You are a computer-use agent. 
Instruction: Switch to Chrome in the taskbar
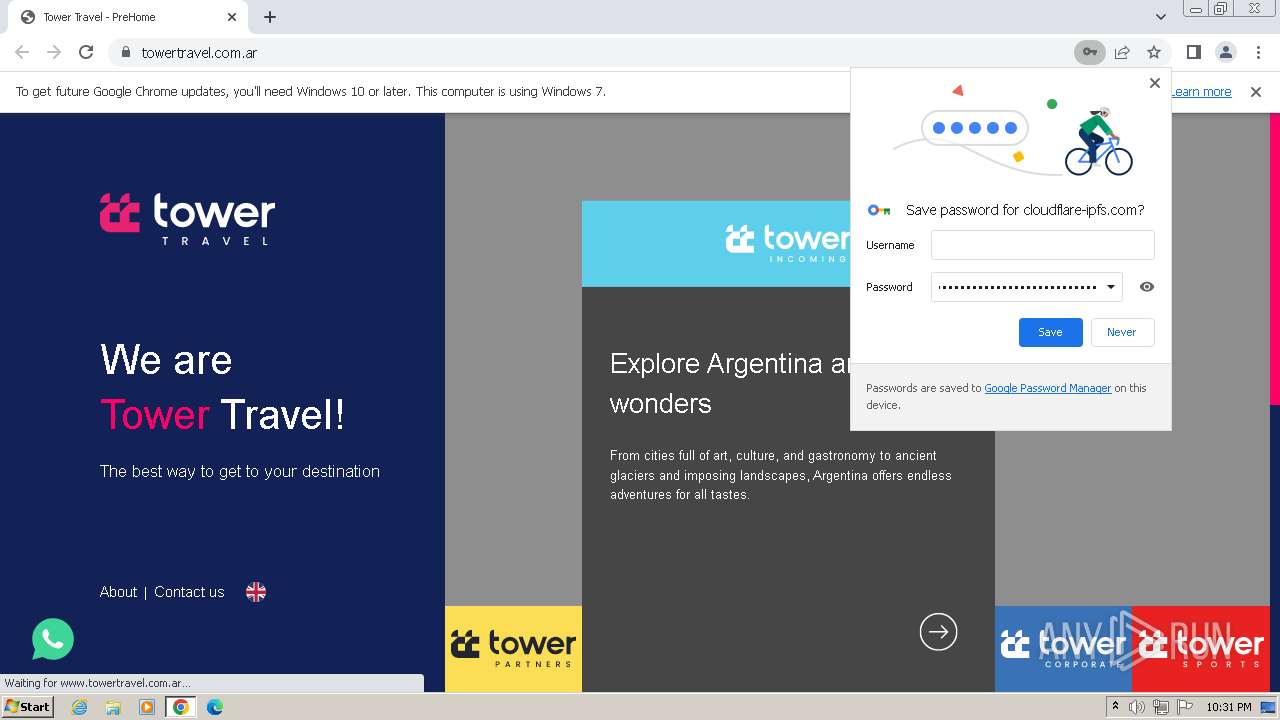click(x=181, y=707)
